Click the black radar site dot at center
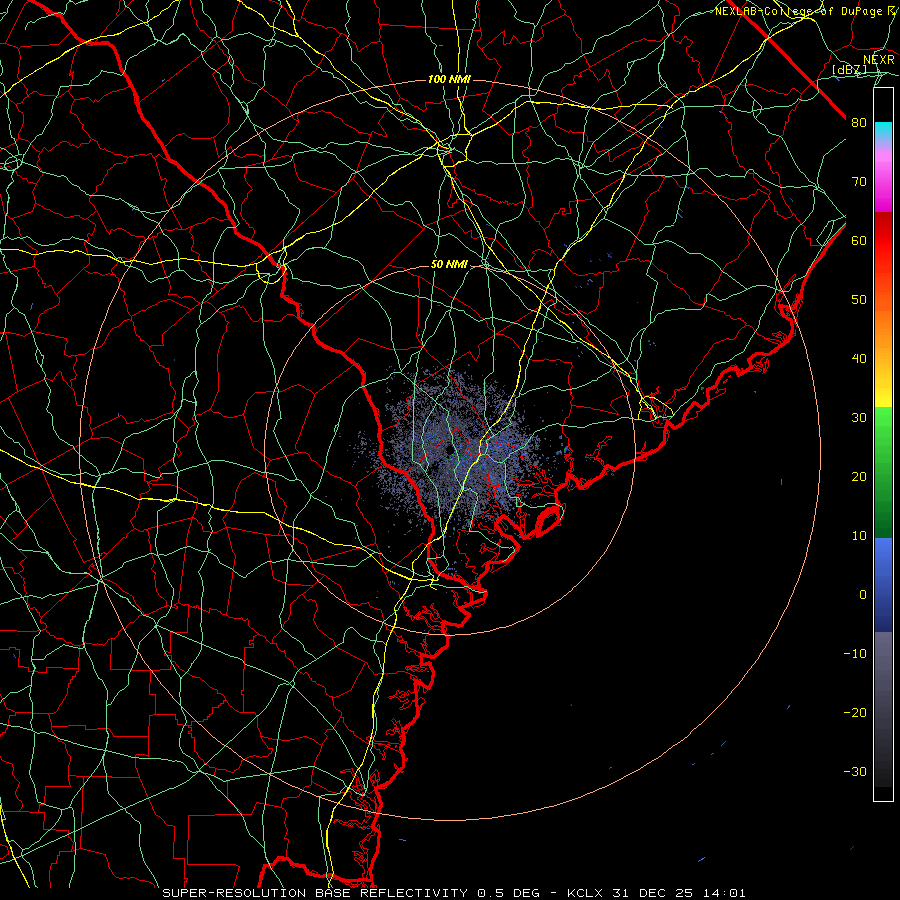Image resolution: width=900 pixels, height=900 pixels. pyautogui.click(x=449, y=451)
